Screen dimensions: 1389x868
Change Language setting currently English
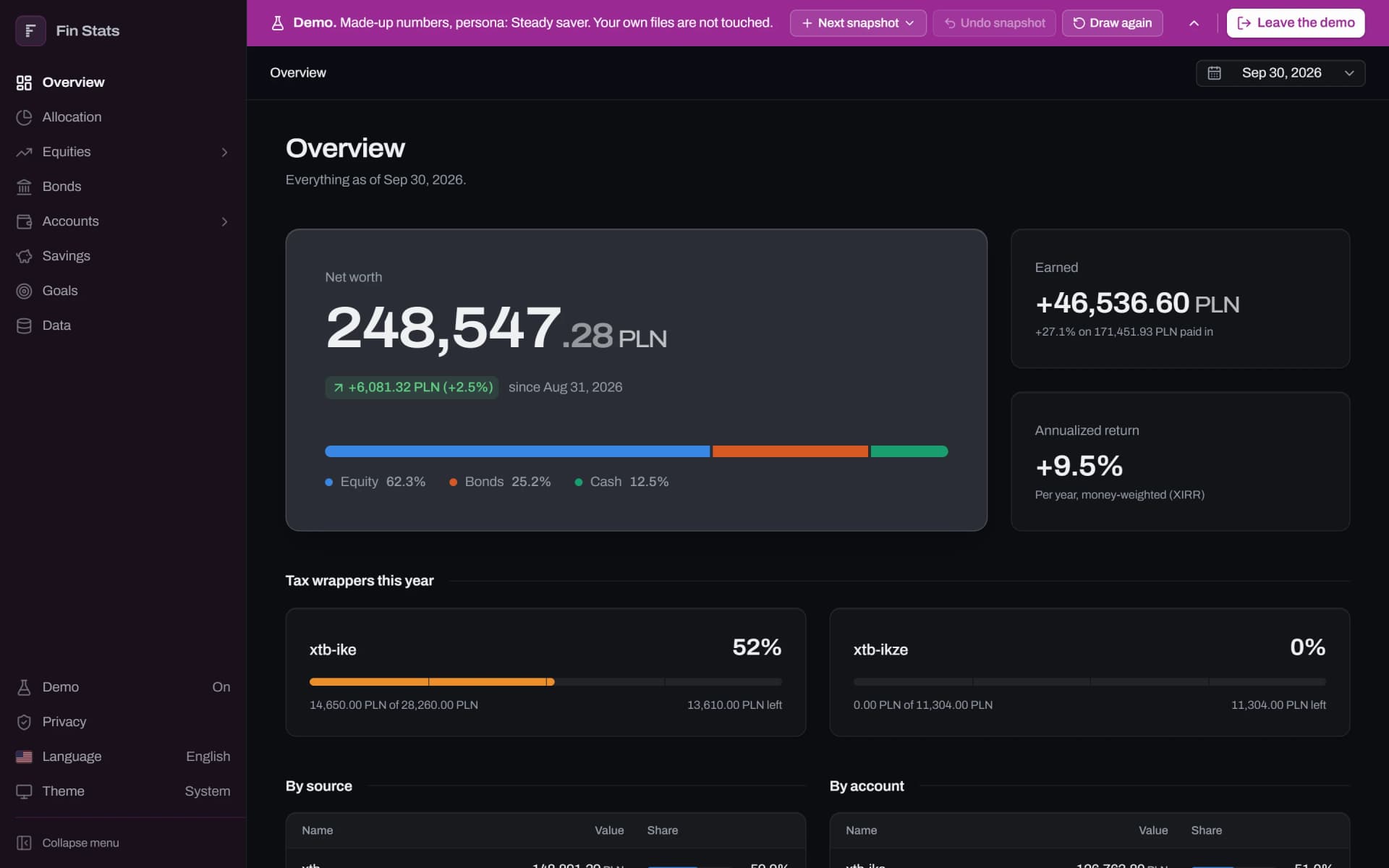(x=123, y=757)
